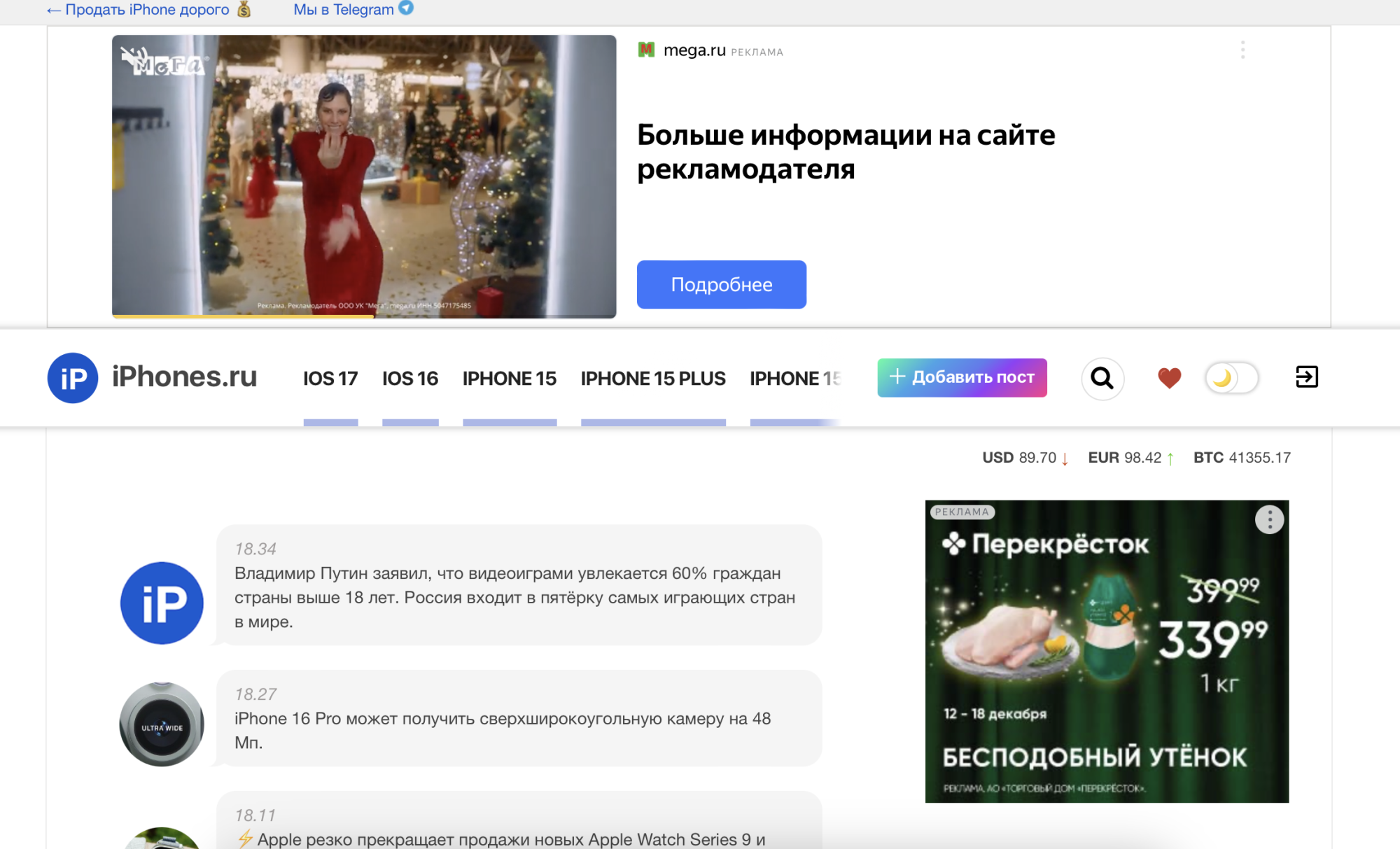Click the Telegram icon next to link
The image size is (1400, 849).
tap(405, 9)
